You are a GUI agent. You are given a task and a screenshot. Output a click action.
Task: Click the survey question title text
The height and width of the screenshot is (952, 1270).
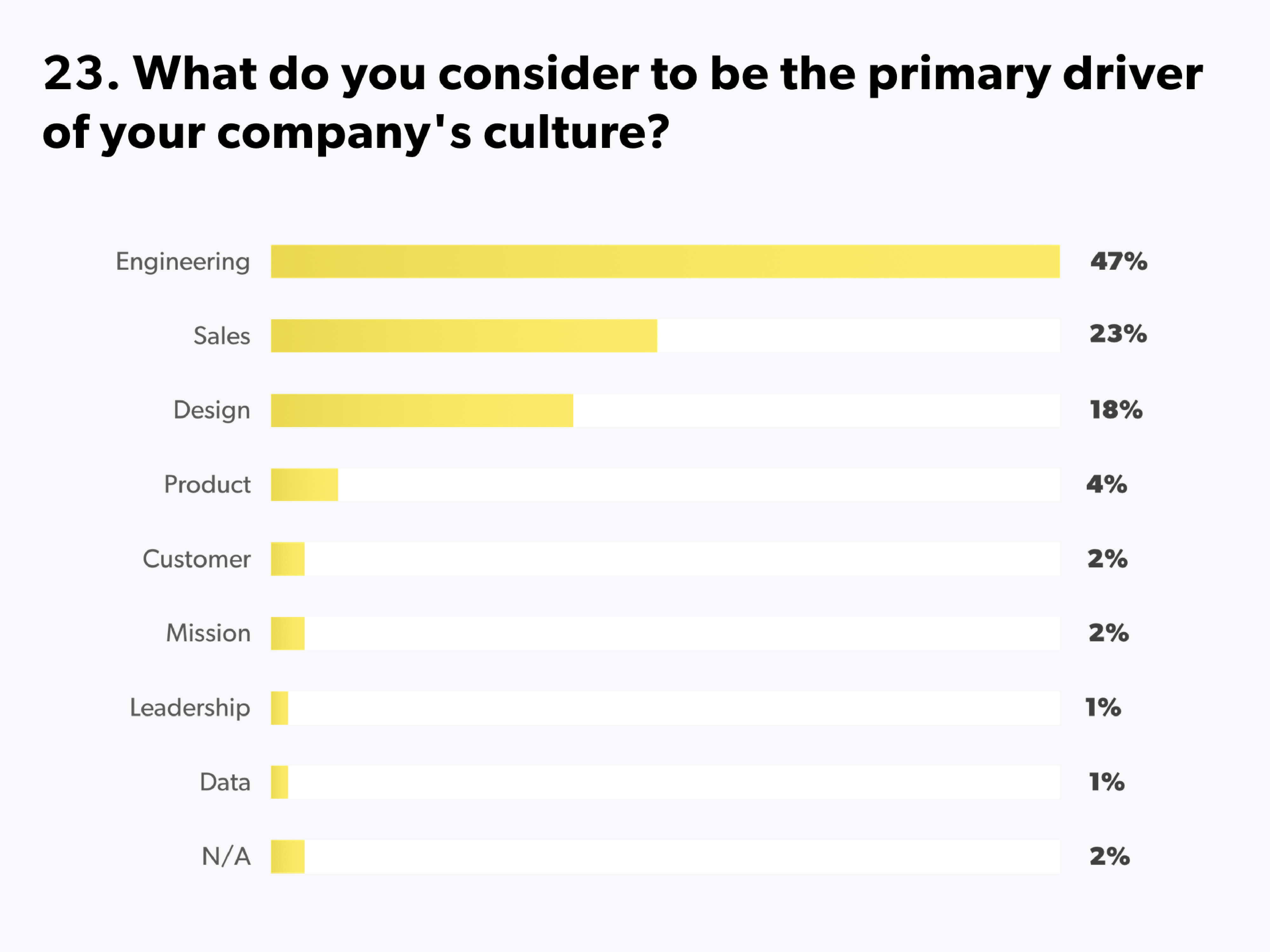tap(622, 103)
